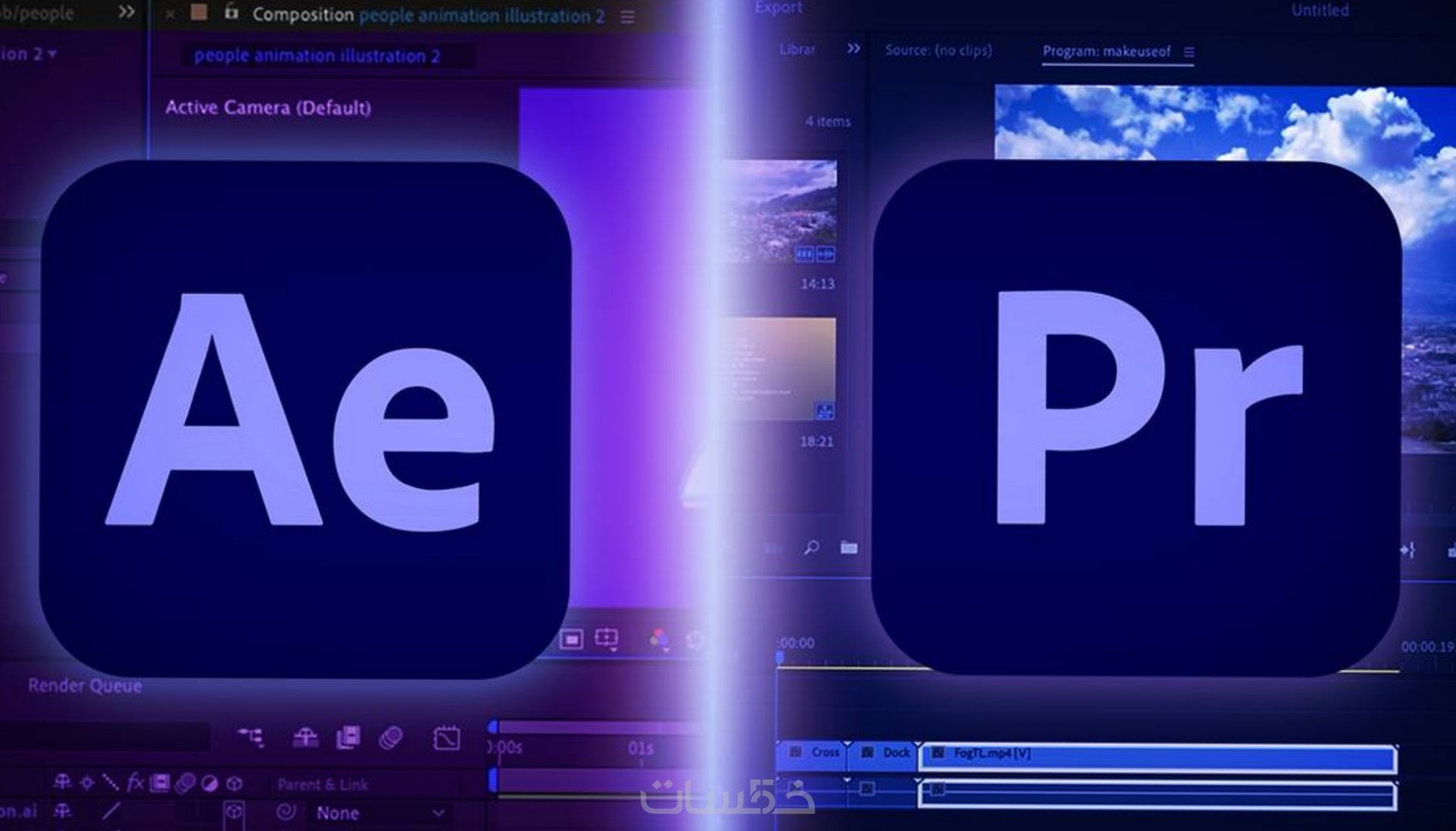Click the fx badge on the FogTL.mp4 clip
Viewport: 1456px width, 831px height.
tap(938, 753)
